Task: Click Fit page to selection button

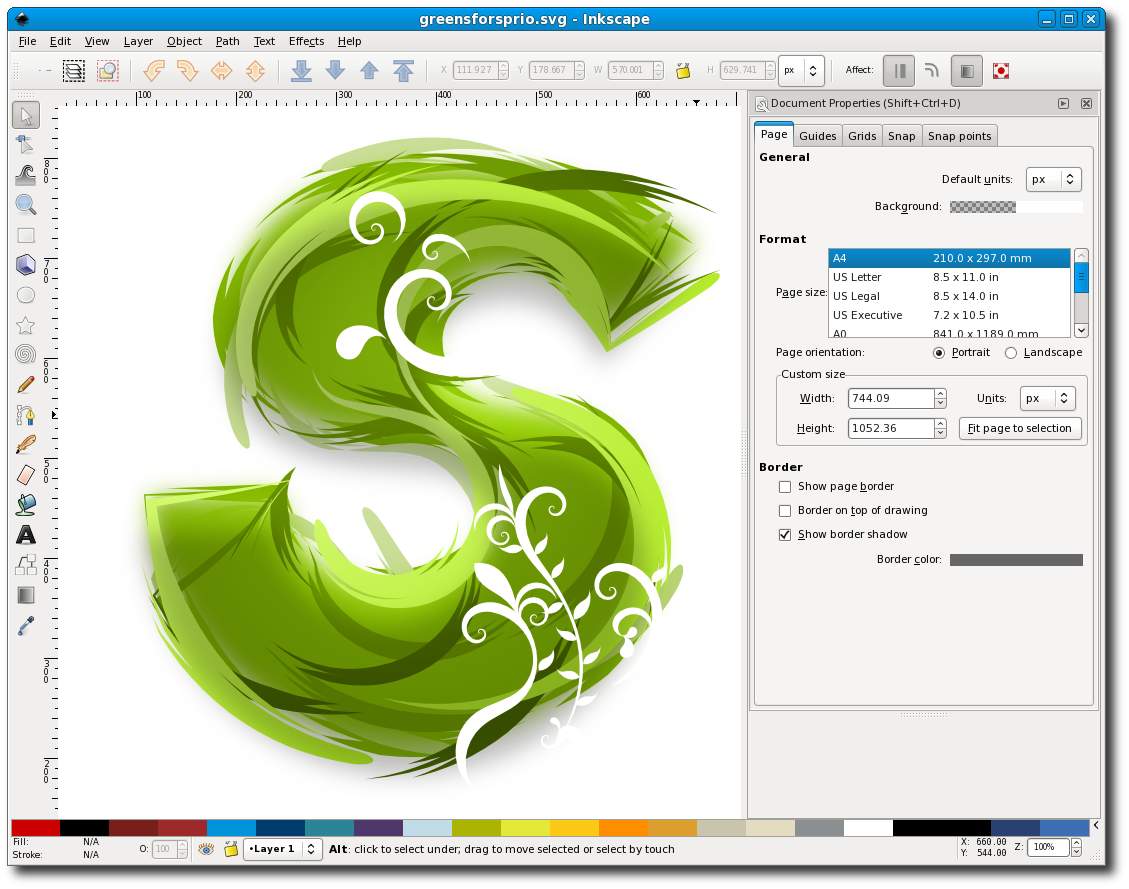Action: coord(1020,428)
